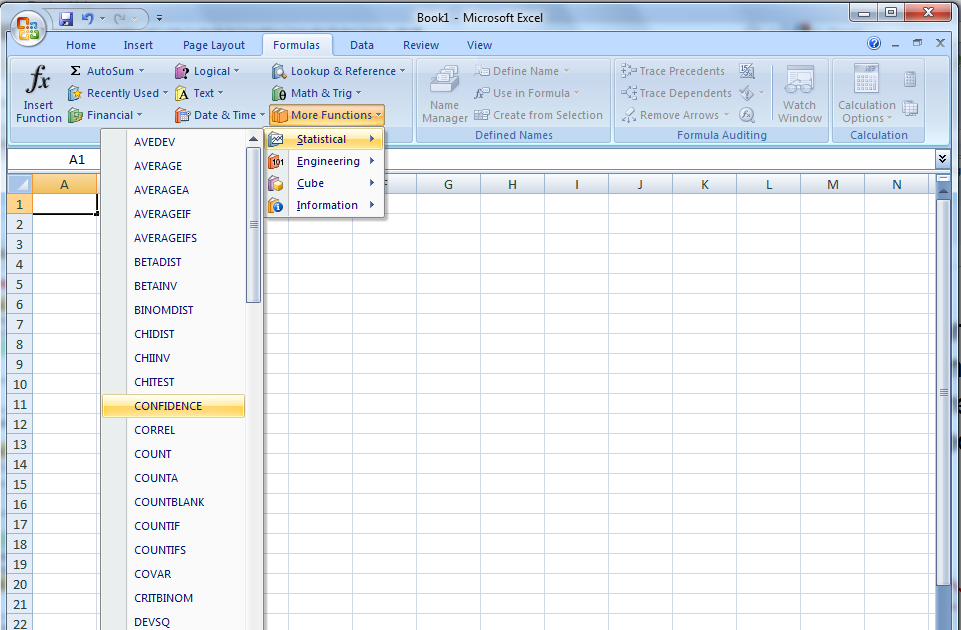Open the AutoSum function icon
The height and width of the screenshot is (630, 961).
coord(77,70)
